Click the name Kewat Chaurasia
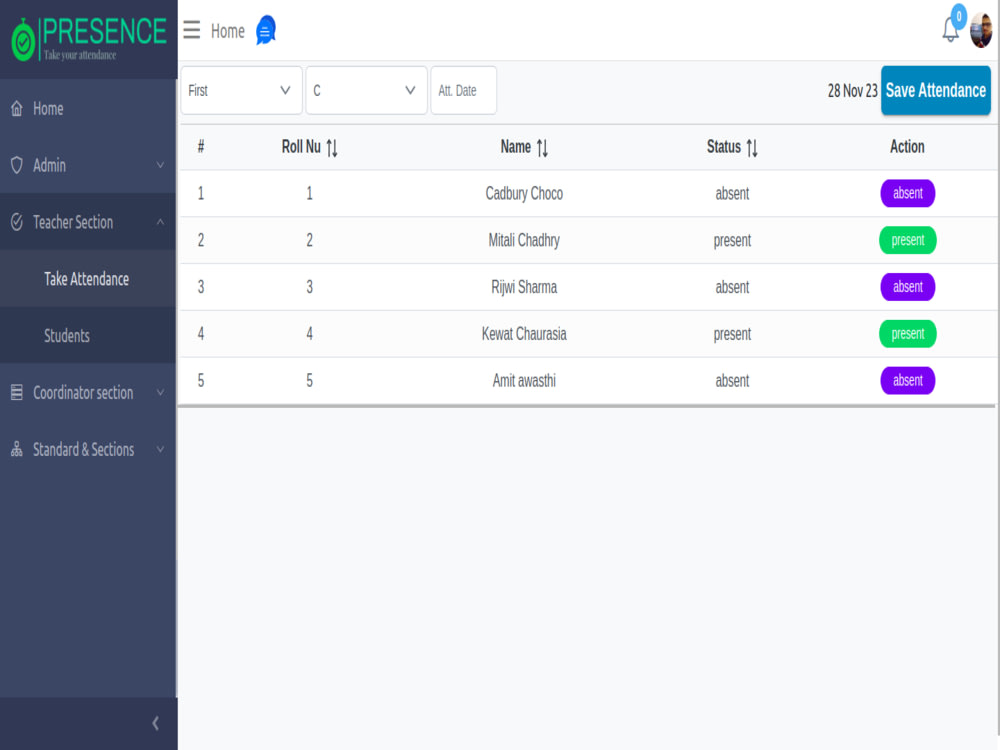Screen dimensions: 1000x750 point(524,334)
